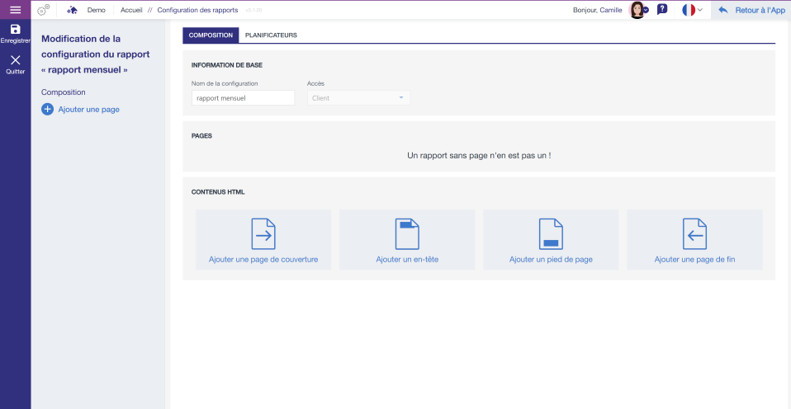Image resolution: width=791 pixels, height=409 pixels.
Task: Open the help question mark icon
Action: 662,10
